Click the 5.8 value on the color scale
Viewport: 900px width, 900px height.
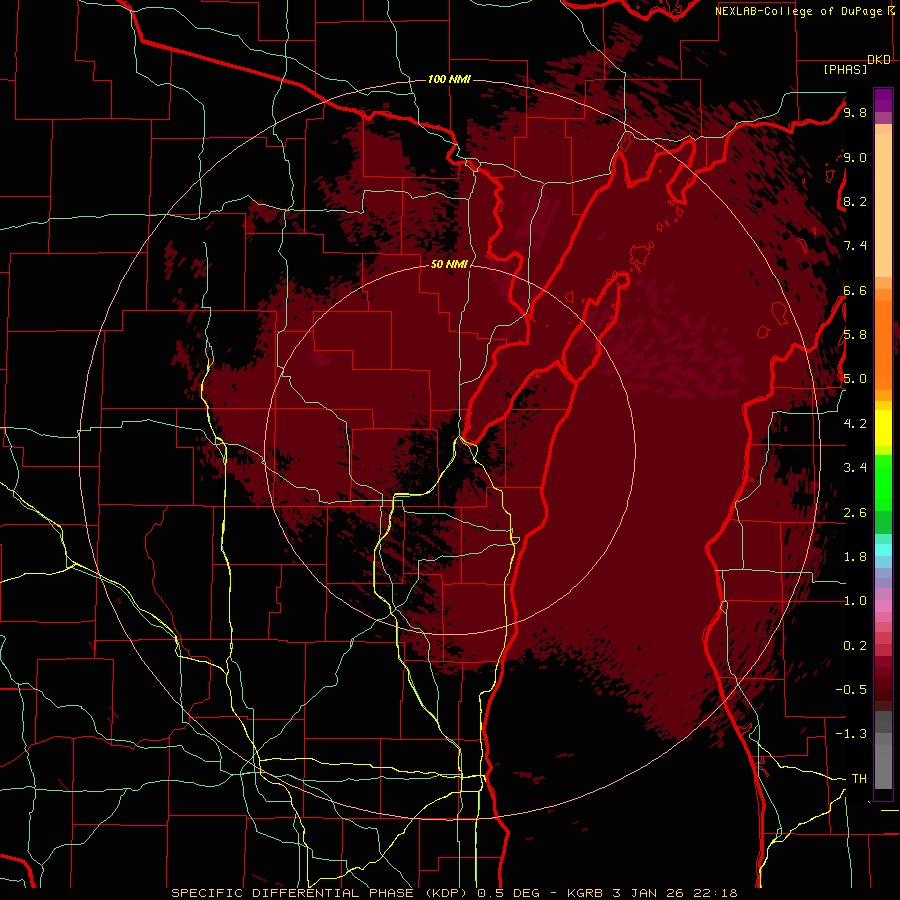click(x=855, y=335)
